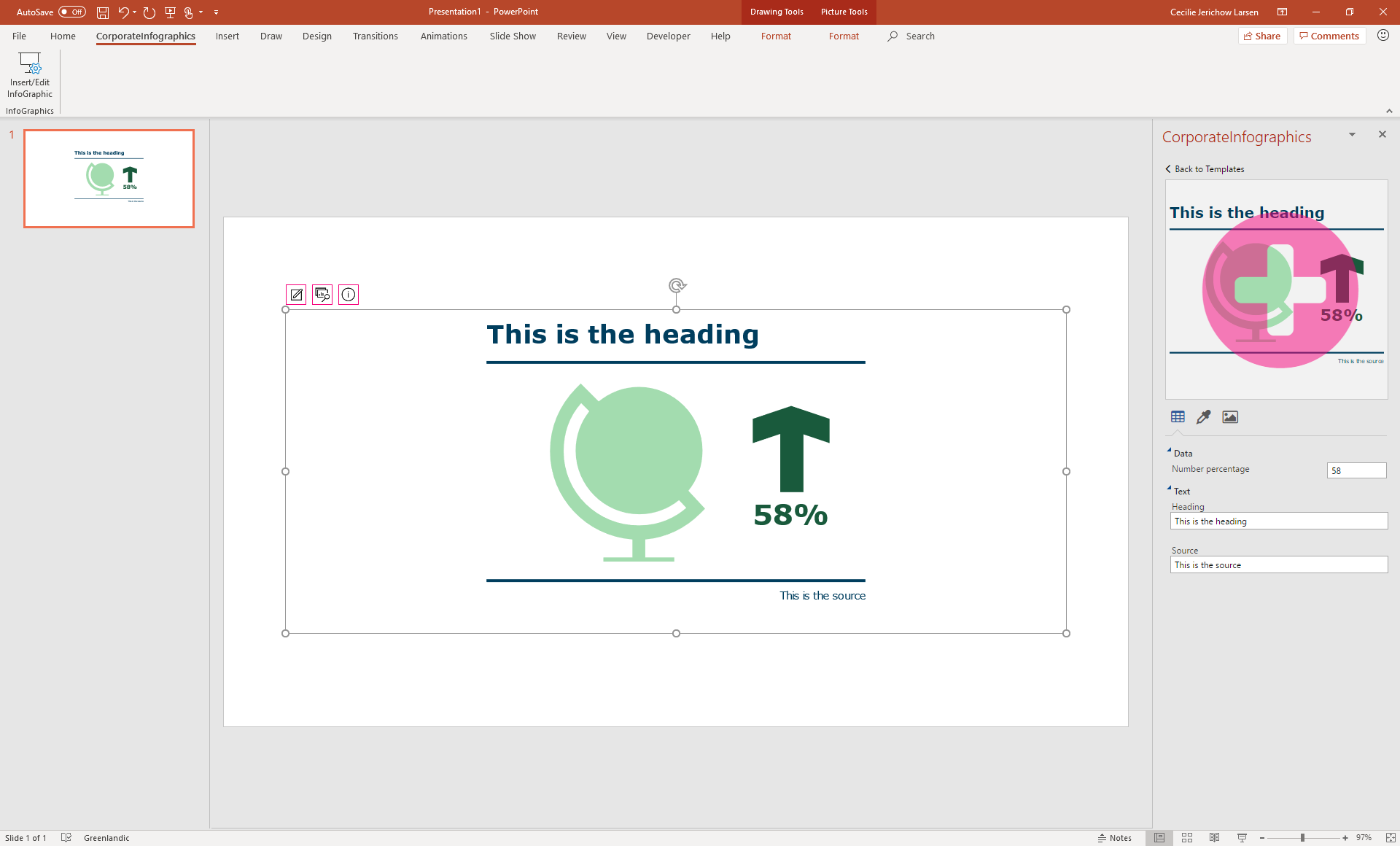Open the image tab icon in pane
Screen dimensions: 1400x846
click(x=1230, y=417)
